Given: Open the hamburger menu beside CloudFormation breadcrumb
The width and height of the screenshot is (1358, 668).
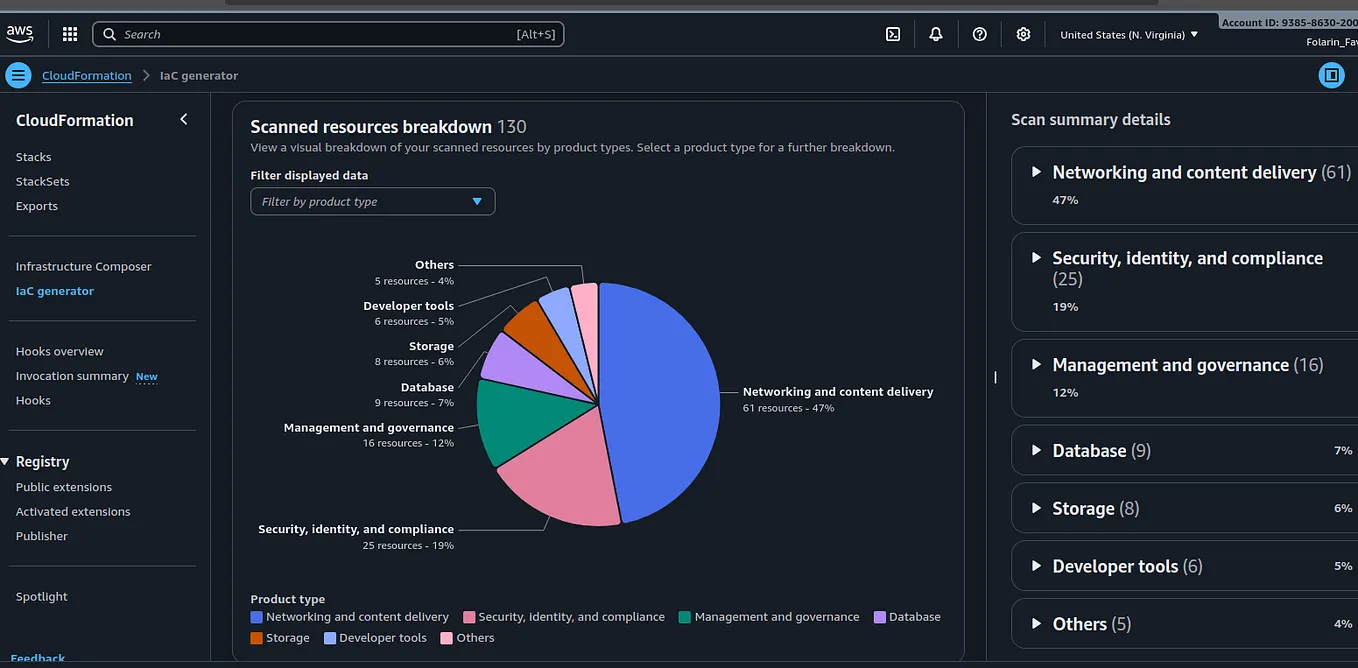Looking at the screenshot, I should point(18,75).
